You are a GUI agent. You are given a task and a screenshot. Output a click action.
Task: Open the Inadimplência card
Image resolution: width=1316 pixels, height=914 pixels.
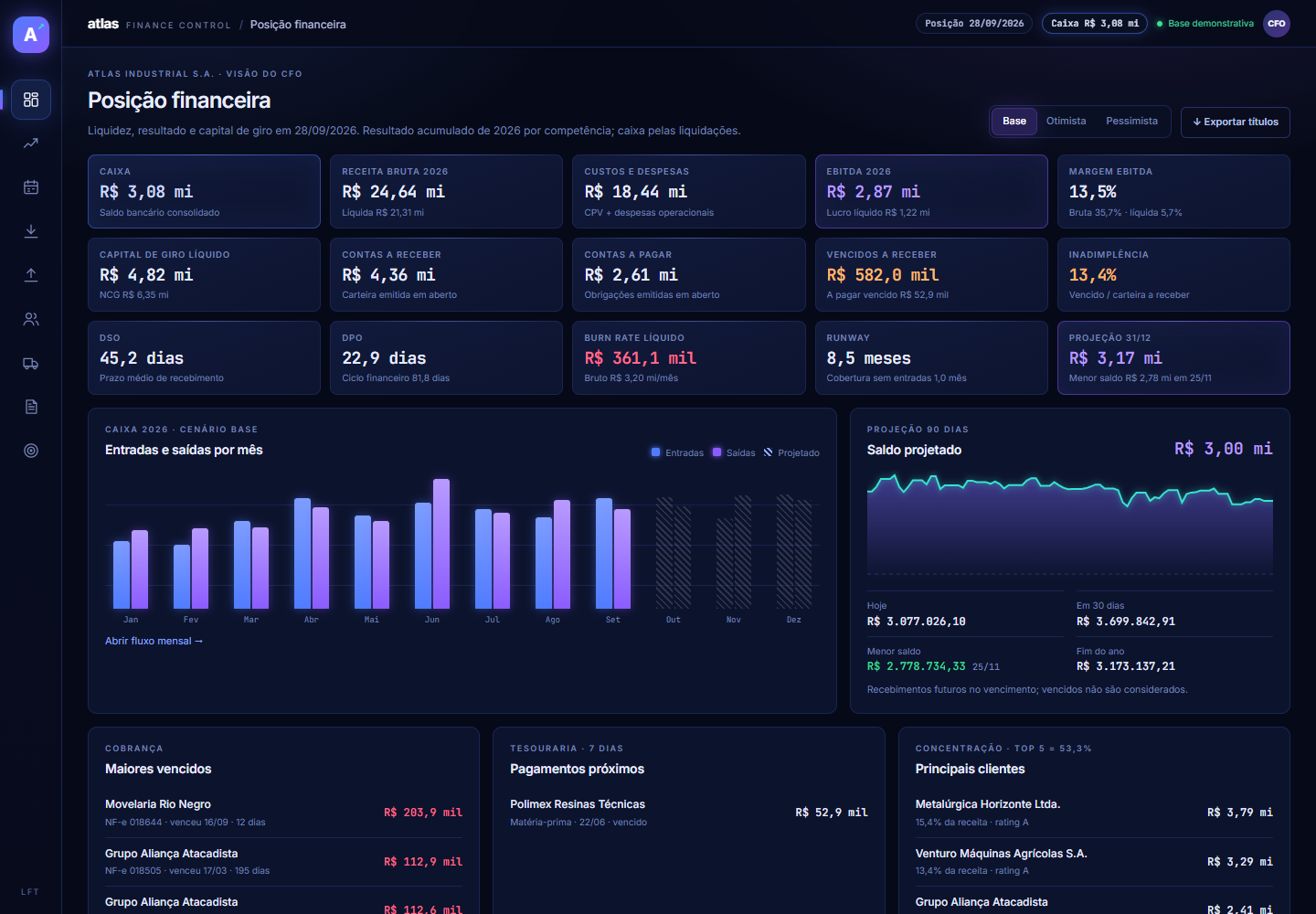click(1173, 274)
